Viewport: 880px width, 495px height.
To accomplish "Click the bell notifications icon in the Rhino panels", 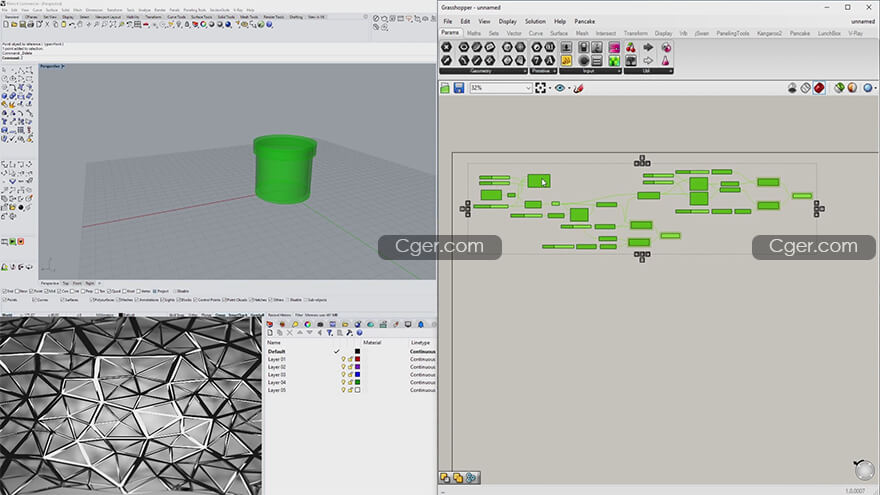I will coord(421,324).
